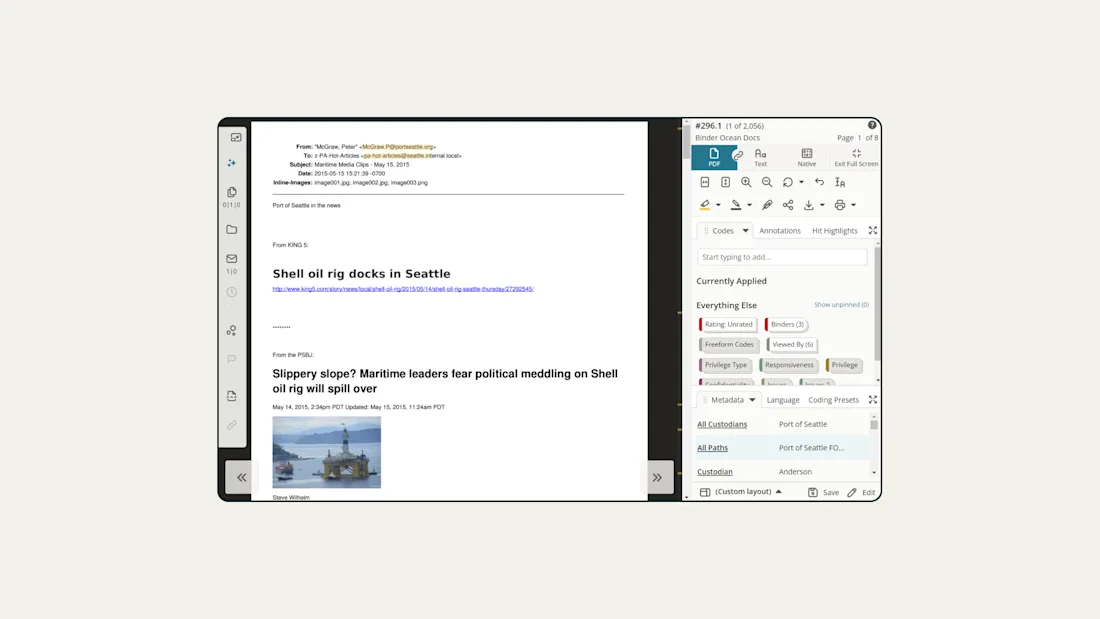Click the help question mark icon
Viewport: 1100px width, 619px height.
[872, 125]
